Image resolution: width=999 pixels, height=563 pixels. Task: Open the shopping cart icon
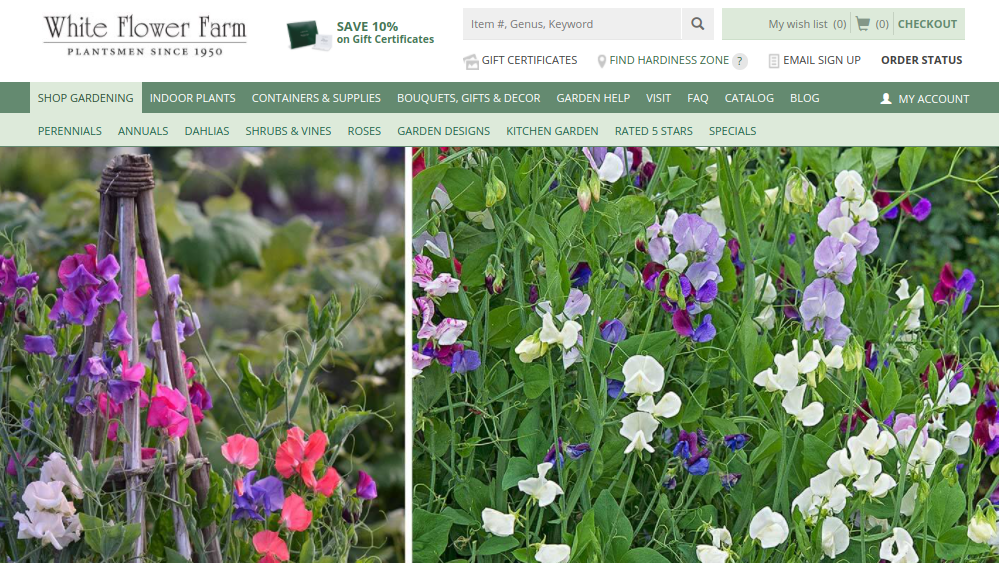pyautogui.click(x=863, y=24)
